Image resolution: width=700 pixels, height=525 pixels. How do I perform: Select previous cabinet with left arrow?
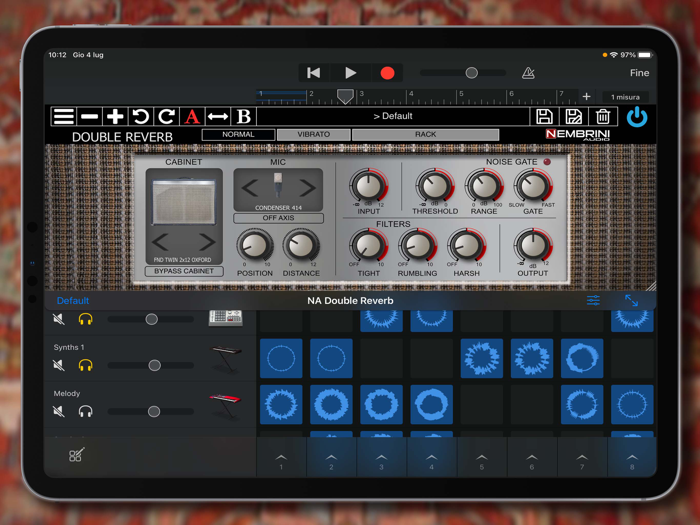[x=160, y=242]
